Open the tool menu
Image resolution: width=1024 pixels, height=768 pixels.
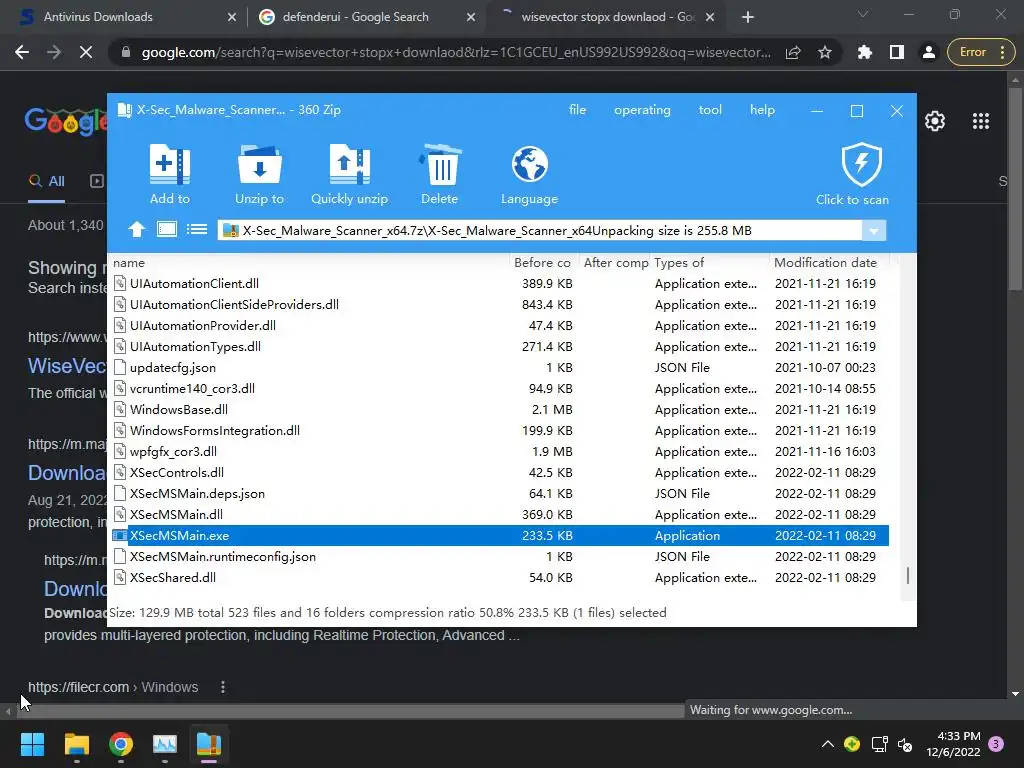(710, 110)
